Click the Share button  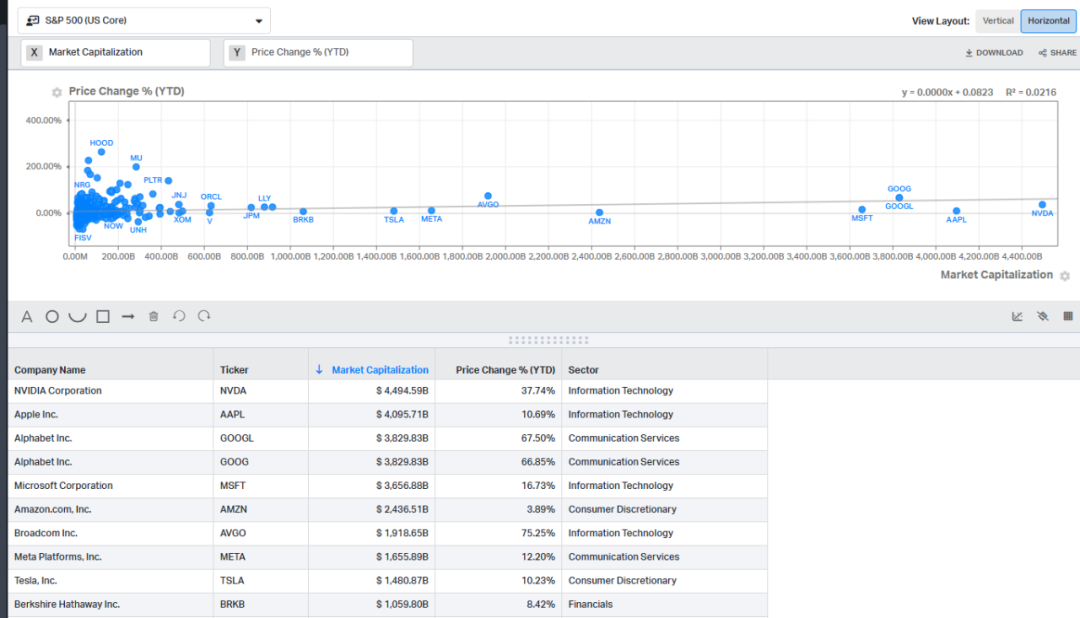pos(1057,53)
